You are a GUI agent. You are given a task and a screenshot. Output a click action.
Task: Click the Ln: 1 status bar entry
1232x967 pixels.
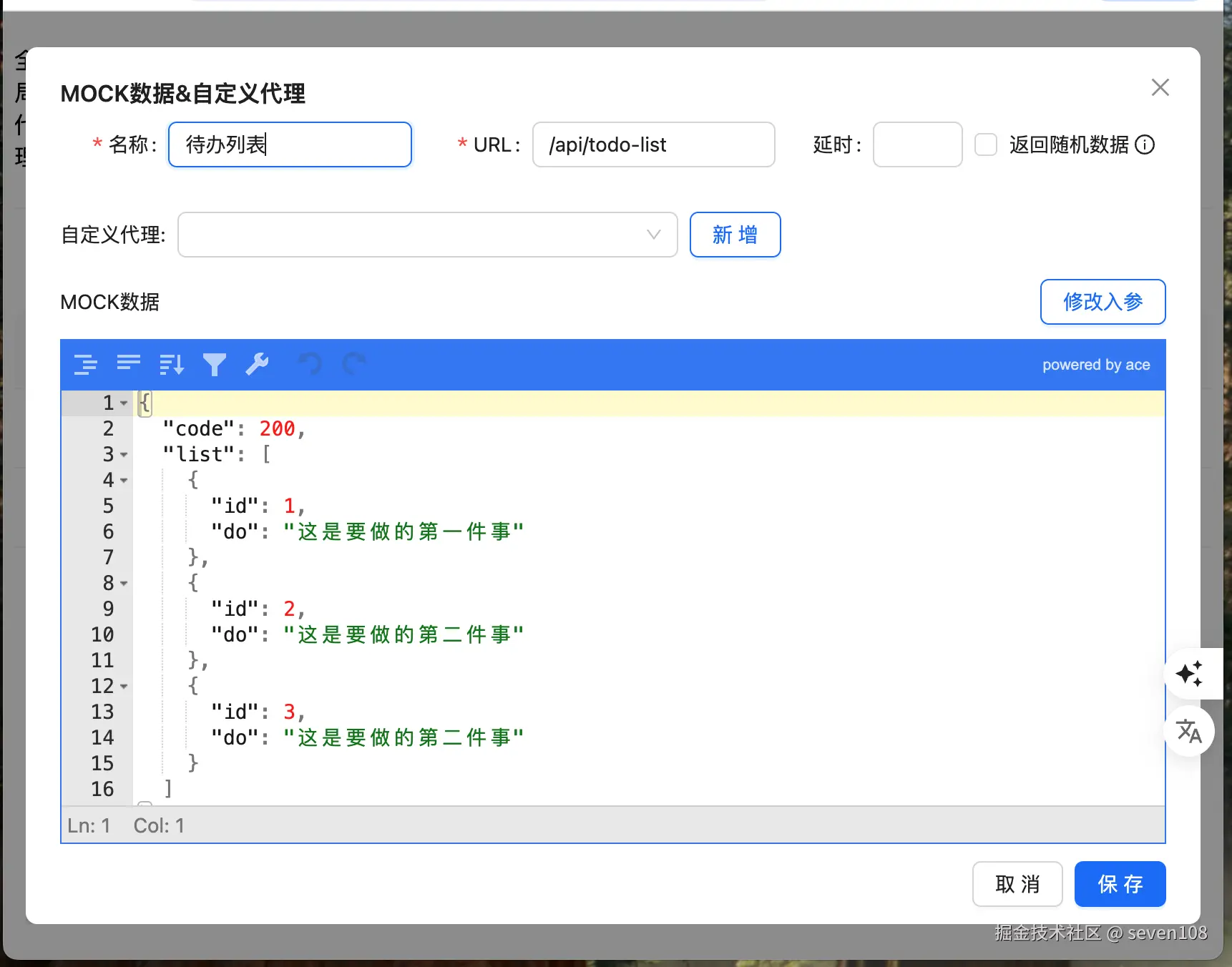click(89, 826)
